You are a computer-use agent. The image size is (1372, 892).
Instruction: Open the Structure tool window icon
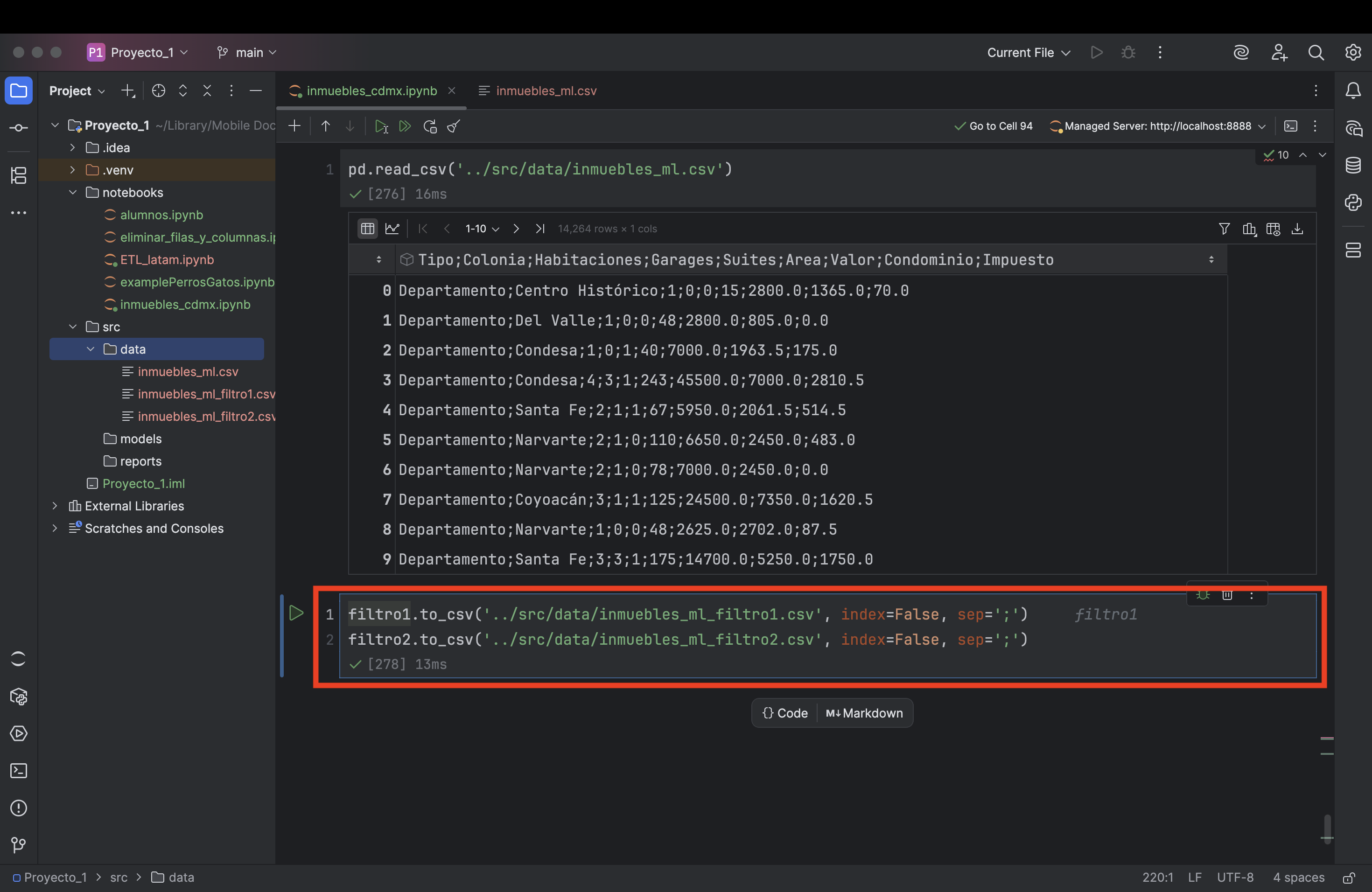click(19, 175)
